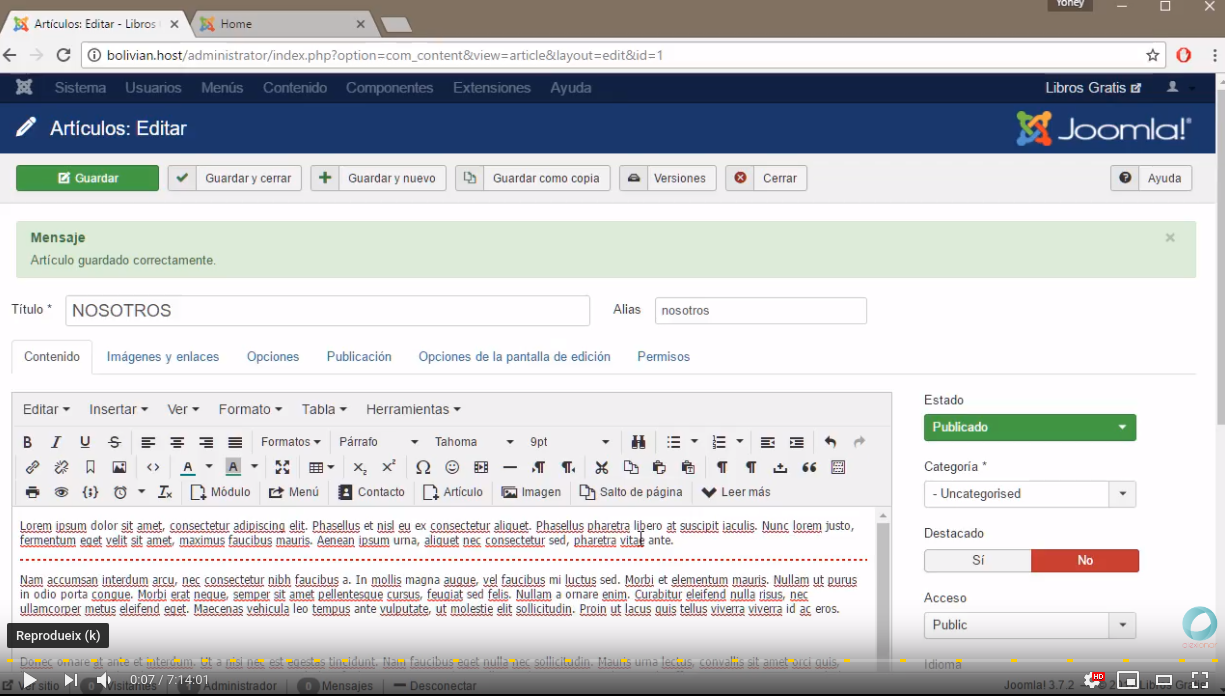Insert an anchor bookmark
1225x696 pixels.
pos(90,467)
